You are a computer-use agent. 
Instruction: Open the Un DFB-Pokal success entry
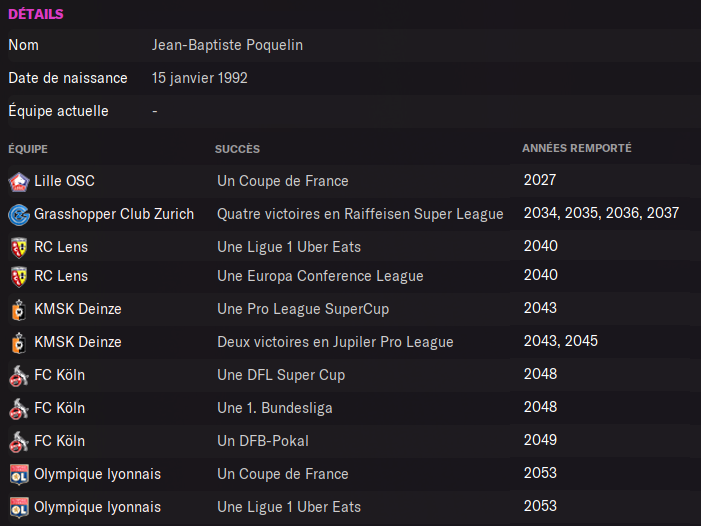(x=263, y=441)
